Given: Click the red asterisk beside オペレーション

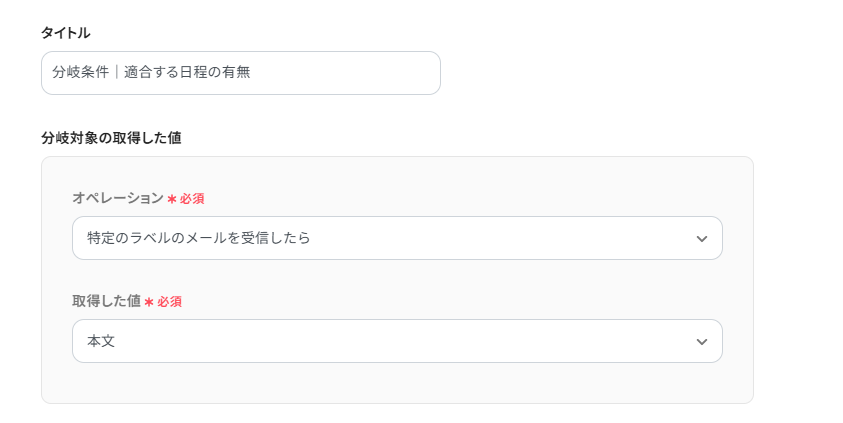Looking at the screenshot, I should click(x=172, y=199).
